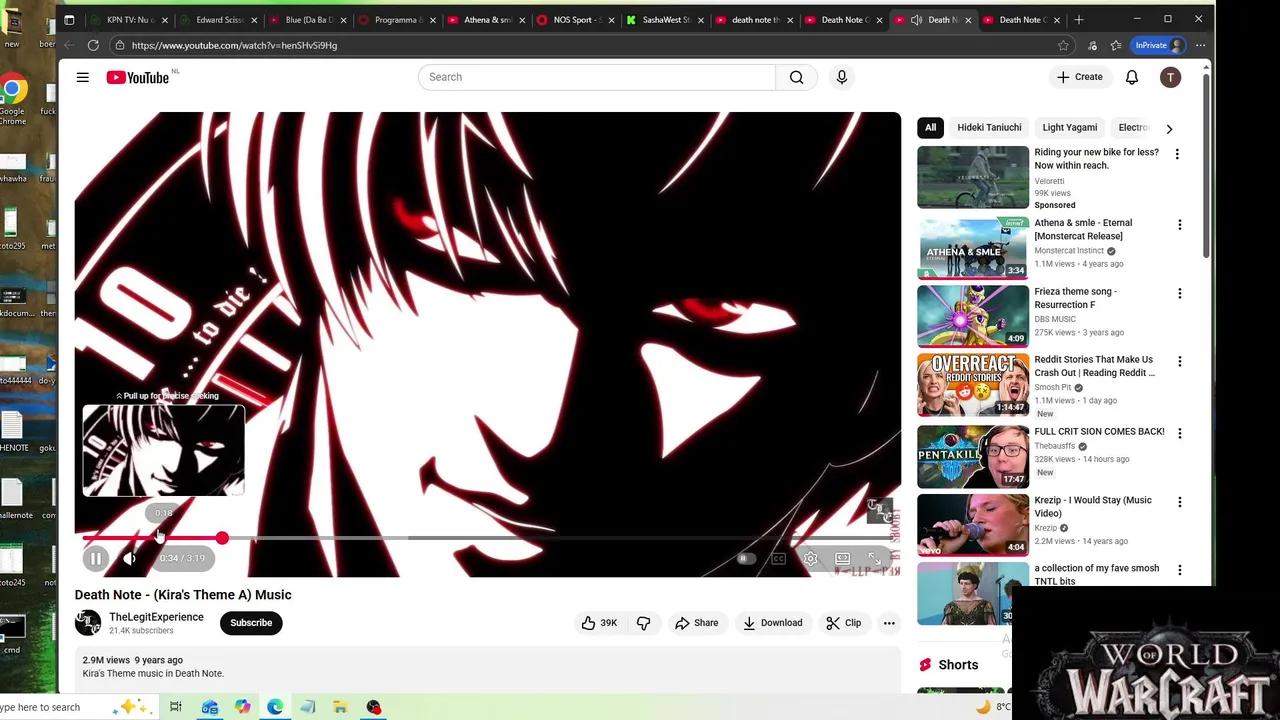
Task: Mute the video using the speaker icon
Action: (130, 559)
